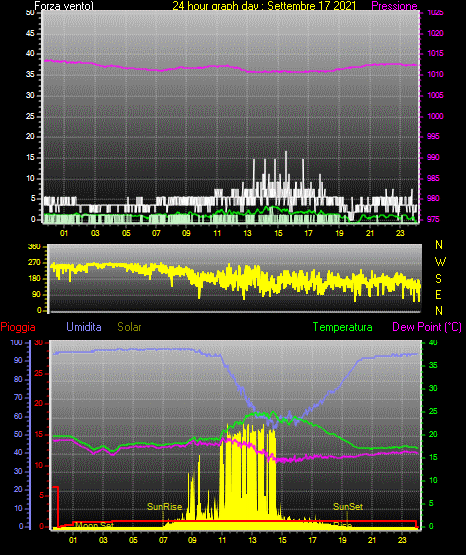Click the '985' pressure axis value
466x555 pixels.
click(433, 178)
